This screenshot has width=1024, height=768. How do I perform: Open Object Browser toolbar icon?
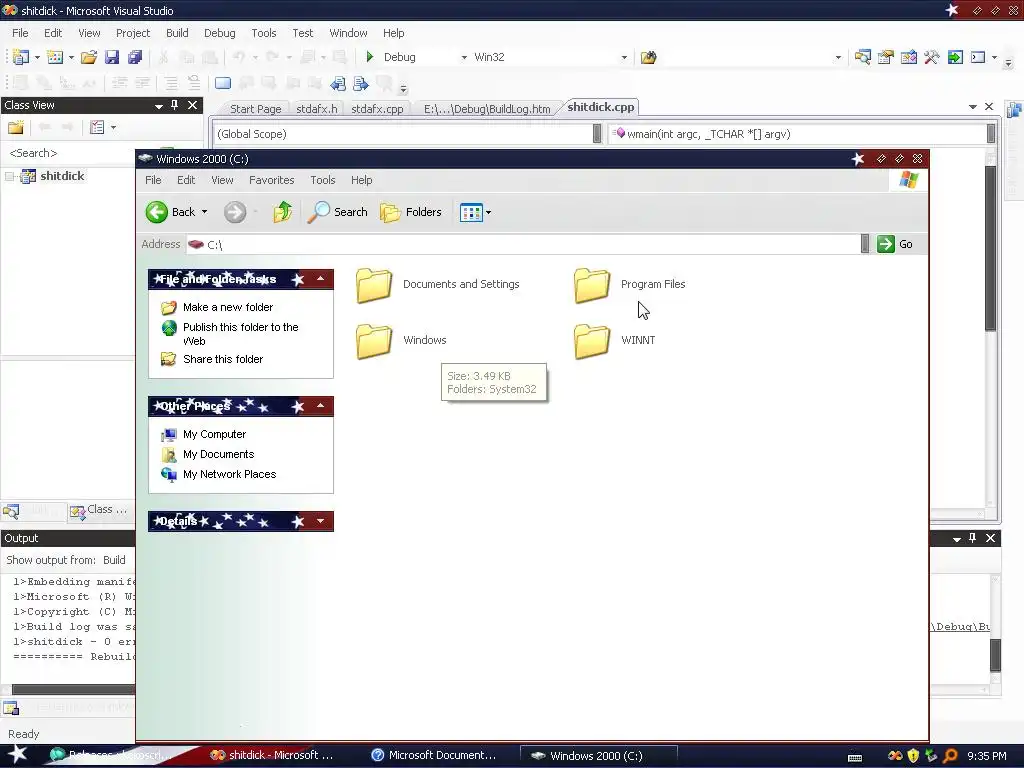pos(909,57)
